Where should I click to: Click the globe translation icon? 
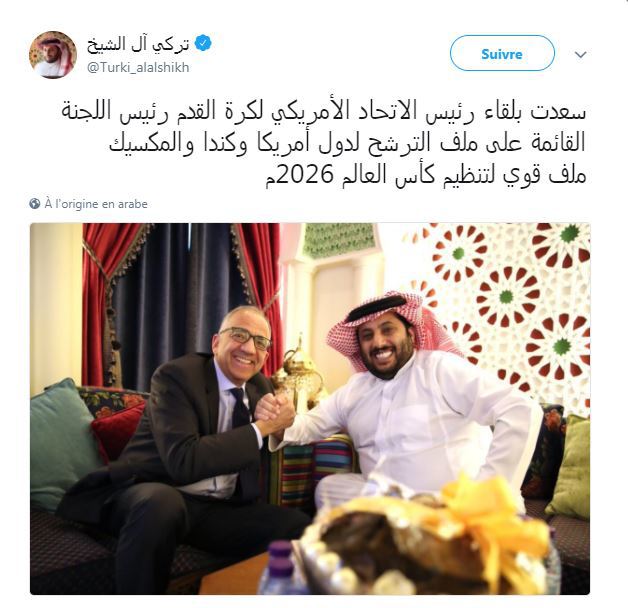coord(34,203)
